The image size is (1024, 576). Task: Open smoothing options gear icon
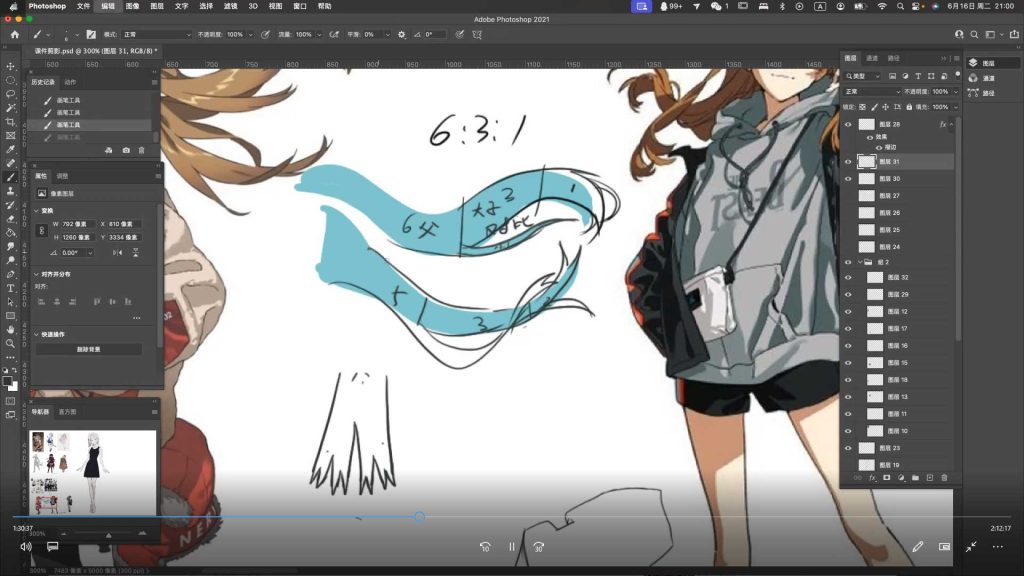click(402, 35)
